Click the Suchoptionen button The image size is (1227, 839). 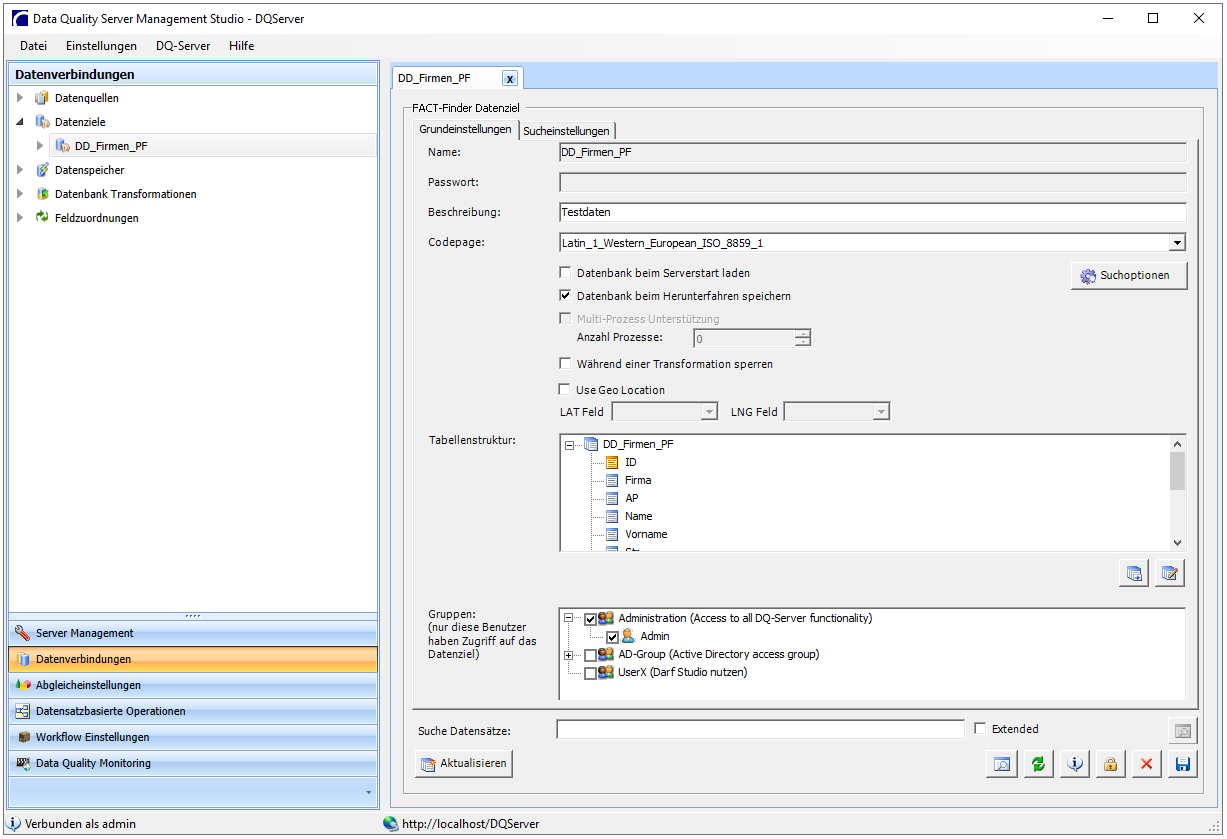click(1128, 275)
